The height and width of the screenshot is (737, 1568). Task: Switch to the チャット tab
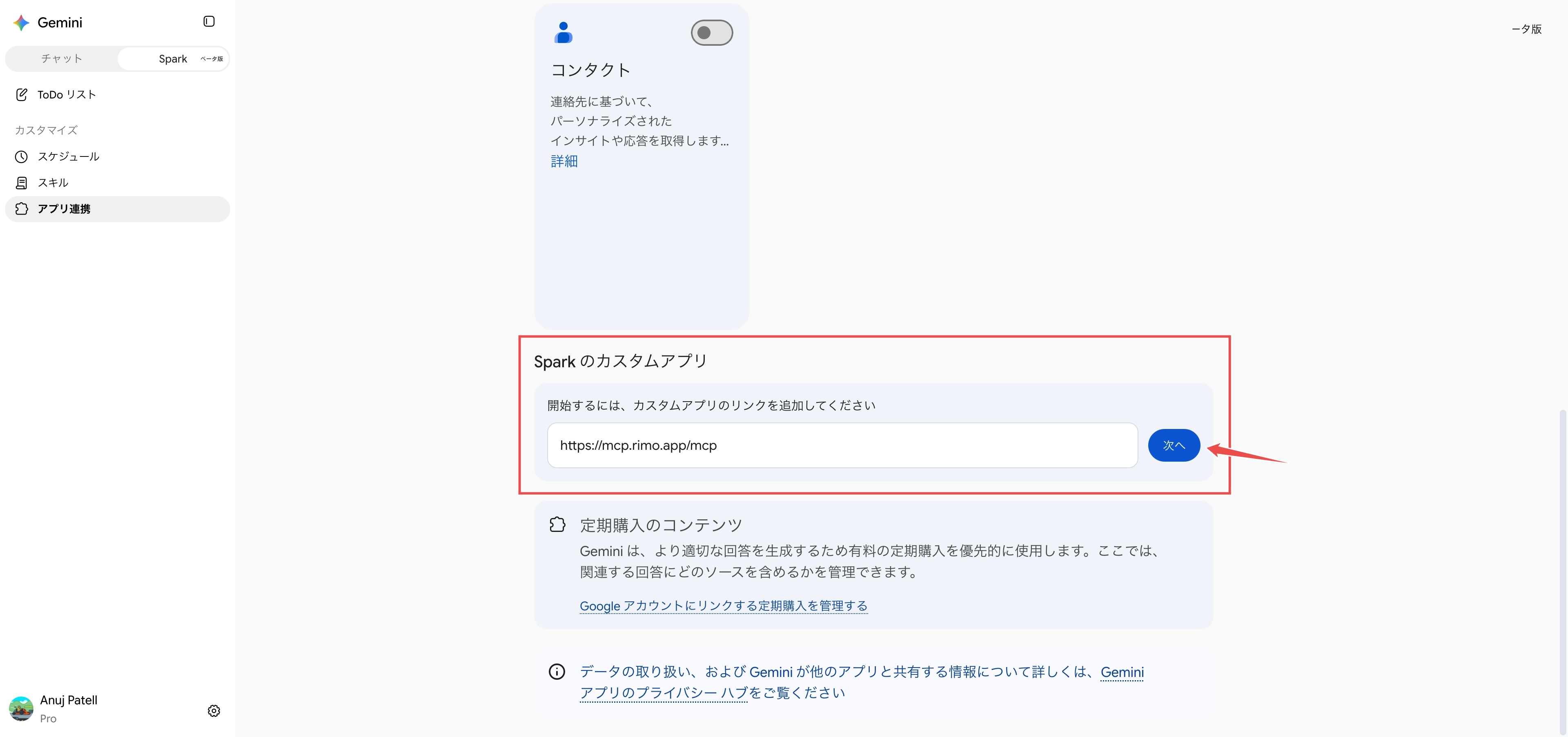[x=62, y=58]
